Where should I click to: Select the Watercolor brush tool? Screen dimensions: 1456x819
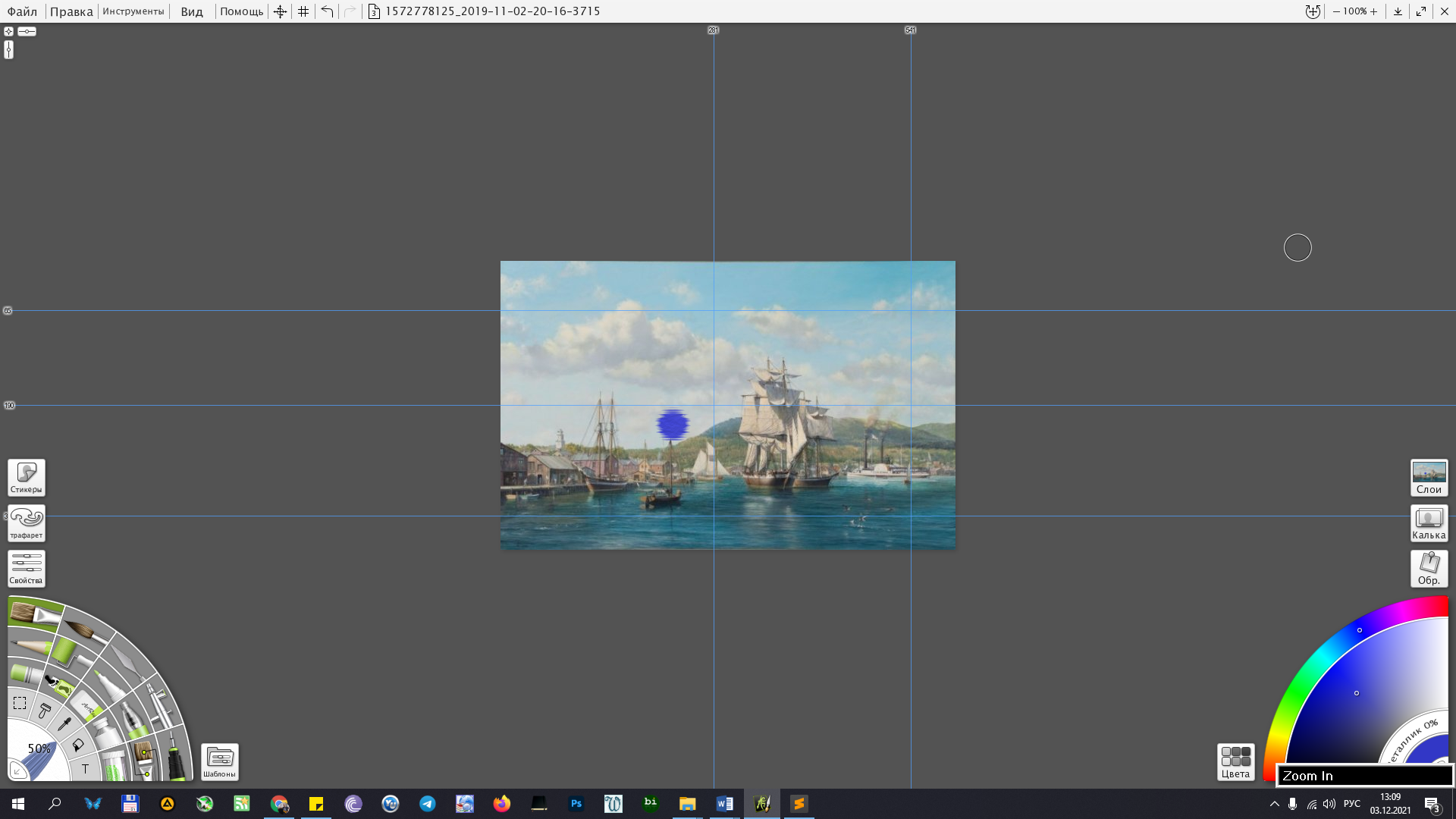[x=86, y=630]
